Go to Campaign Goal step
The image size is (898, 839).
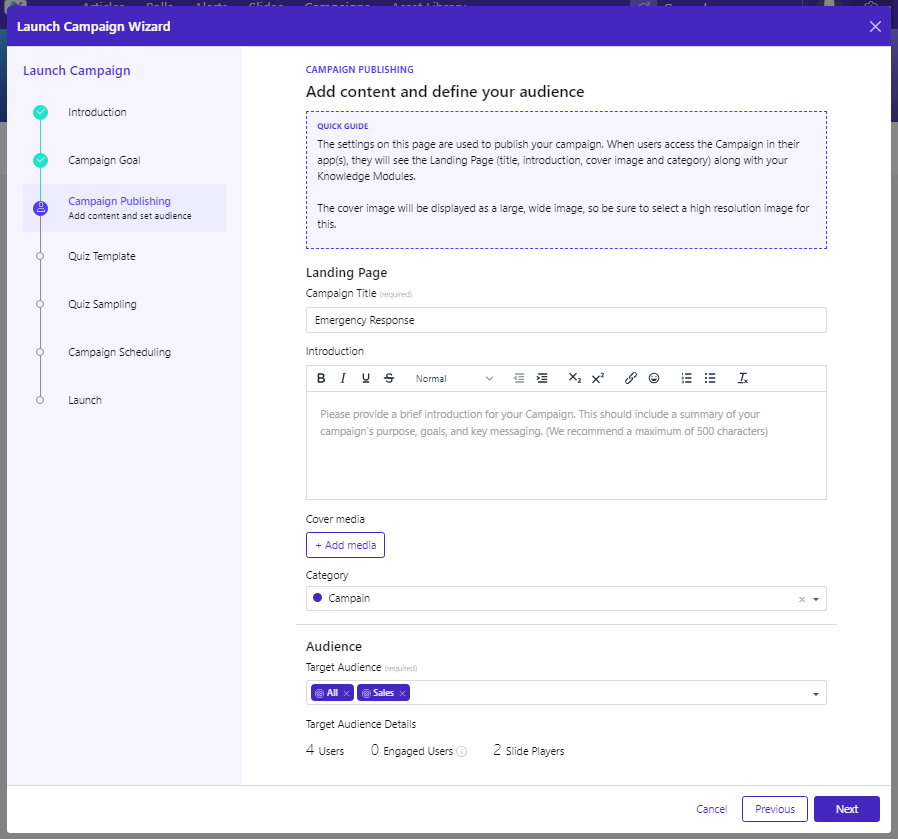point(104,160)
